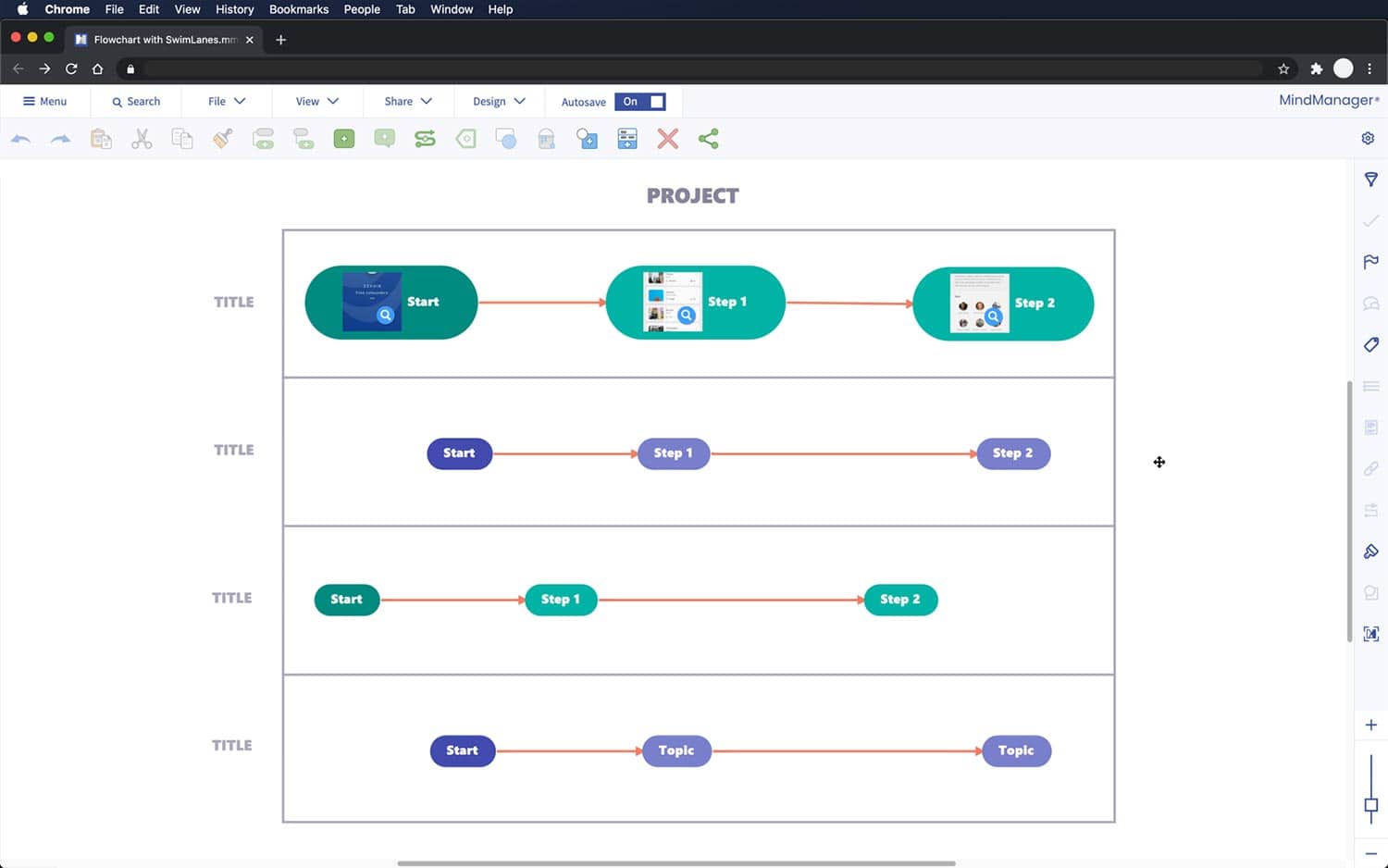Click the green add topic icon
This screenshot has width=1388, height=868.
(344, 139)
